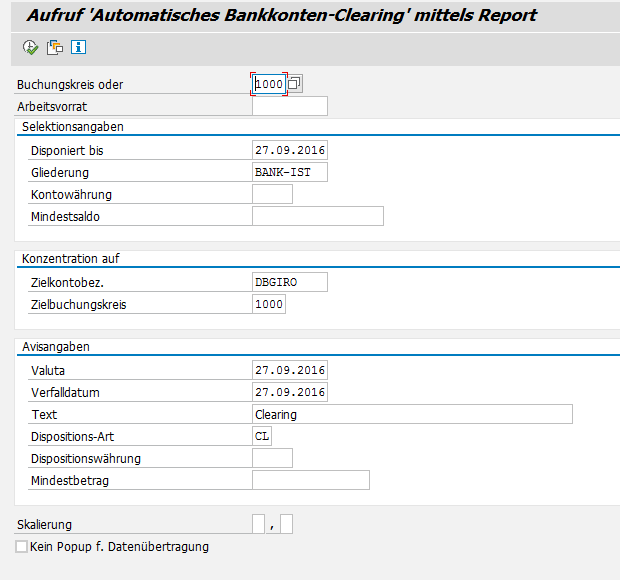Click the Valuta date field
The width and height of the screenshot is (620, 580).
289,370
